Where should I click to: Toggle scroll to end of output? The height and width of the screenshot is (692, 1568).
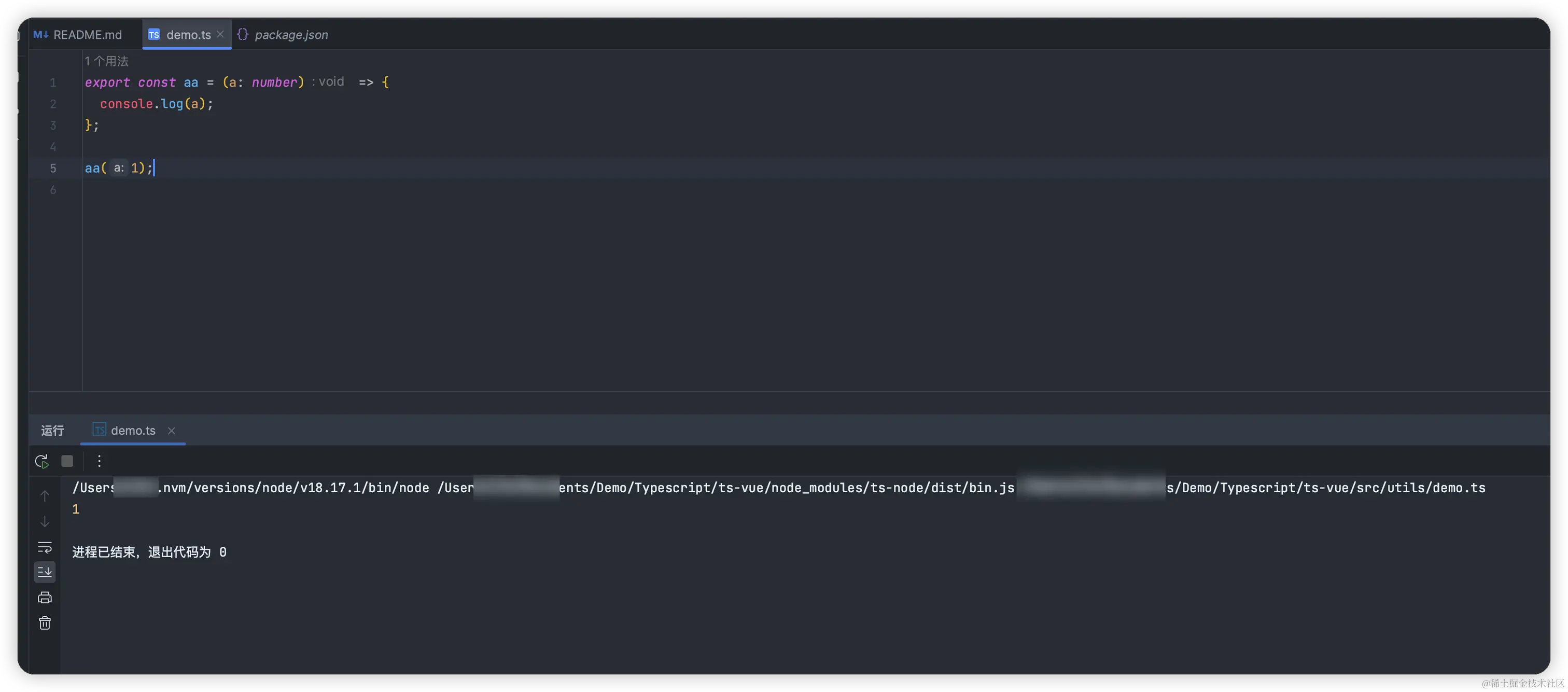[45, 572]
